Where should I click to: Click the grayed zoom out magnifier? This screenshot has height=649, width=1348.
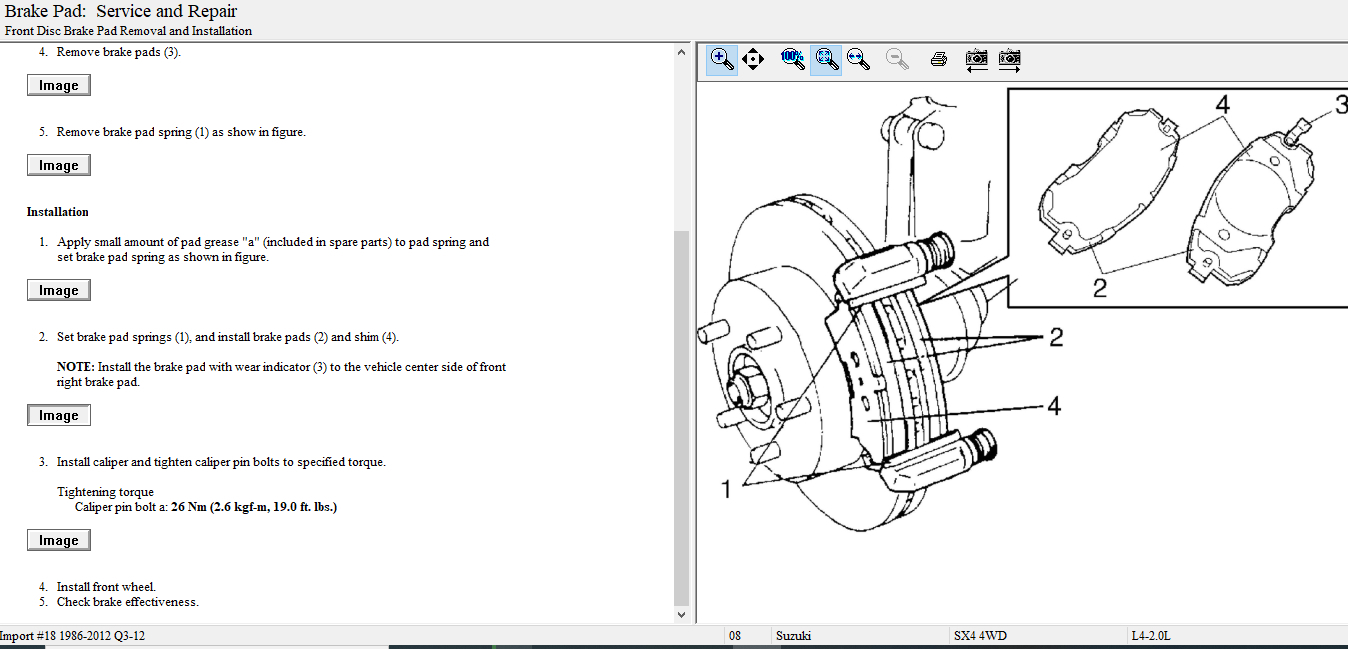point(897,59)
